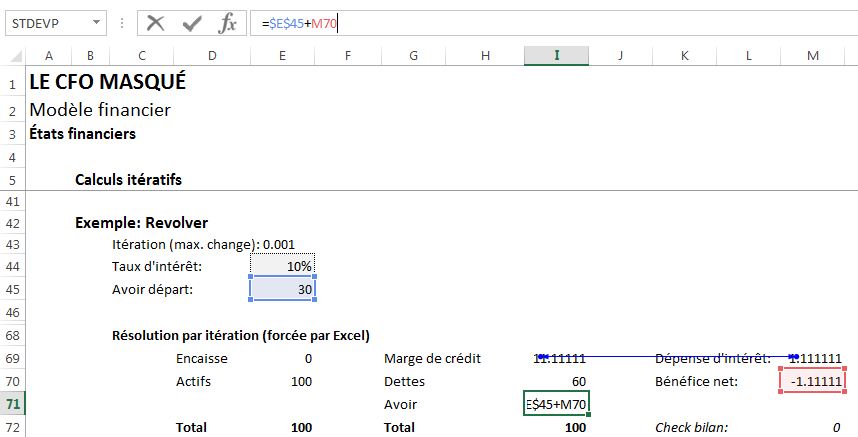Click the 'Avoir départ:' label
The width and height of the screenshot is (858, 437).
click(153, 289)
